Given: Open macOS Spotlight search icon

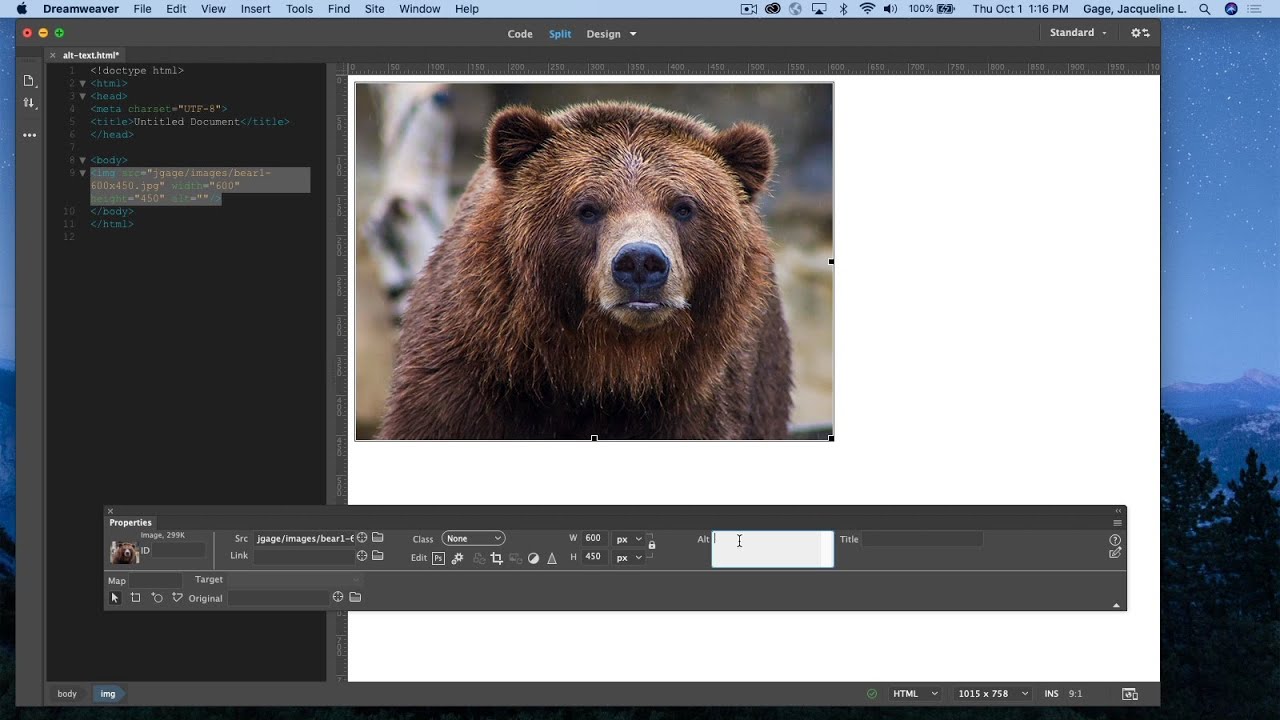Looking at the screenshot, I should point(1205,9).
